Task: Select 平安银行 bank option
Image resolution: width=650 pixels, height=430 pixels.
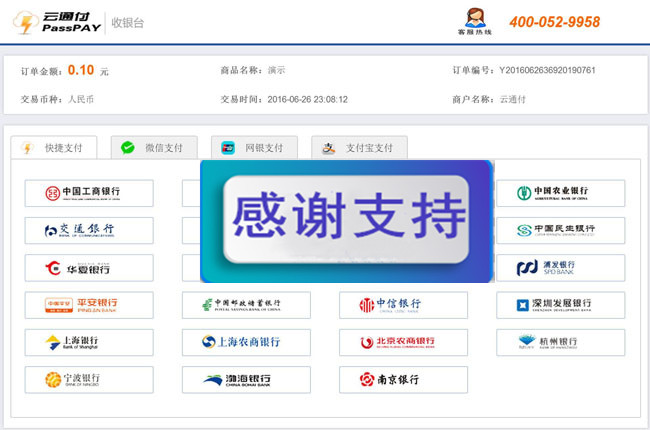Action: [x=89, y=305]
